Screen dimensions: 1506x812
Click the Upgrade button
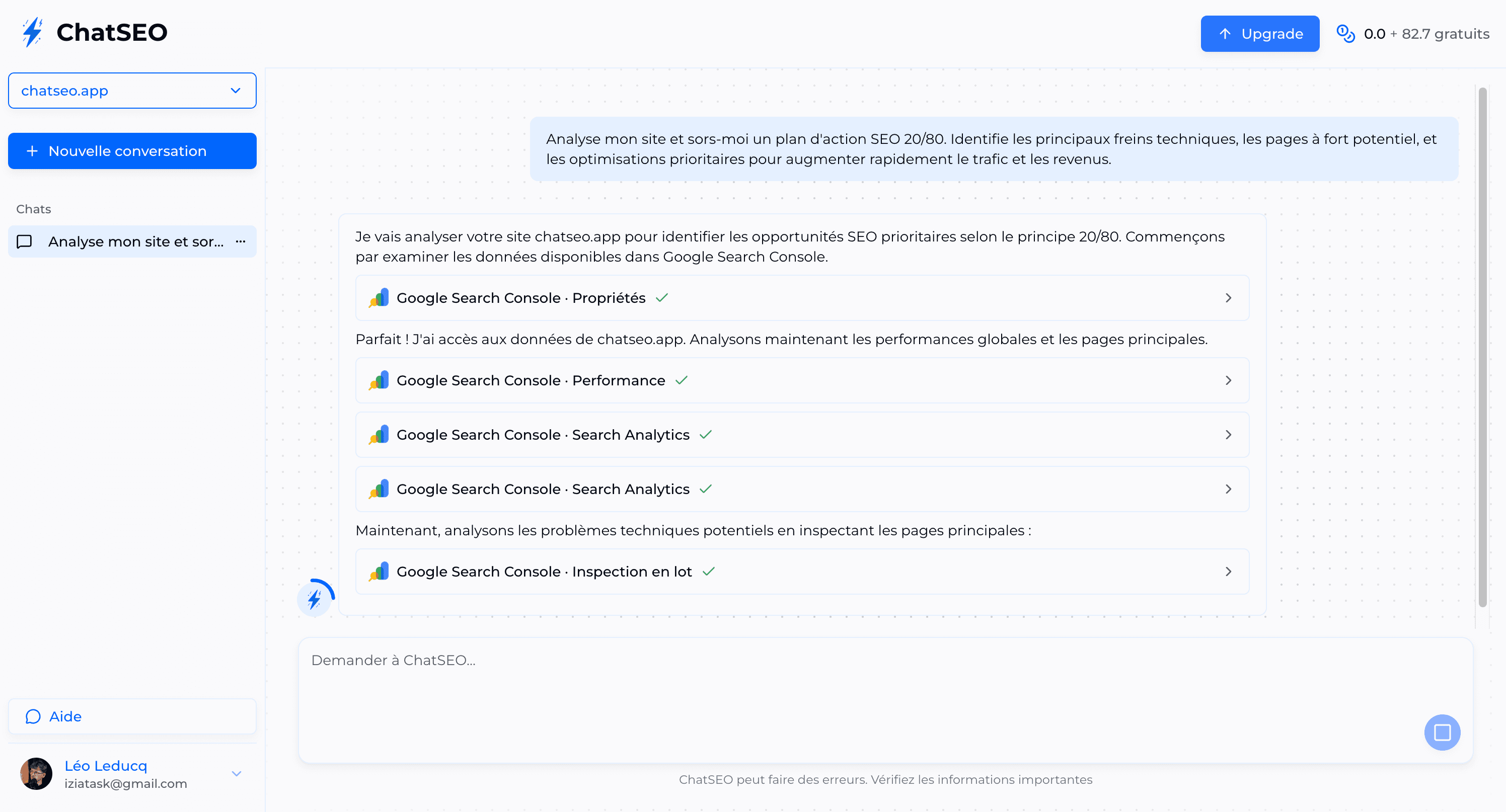pyautogui.click(x=1259, y=33)
